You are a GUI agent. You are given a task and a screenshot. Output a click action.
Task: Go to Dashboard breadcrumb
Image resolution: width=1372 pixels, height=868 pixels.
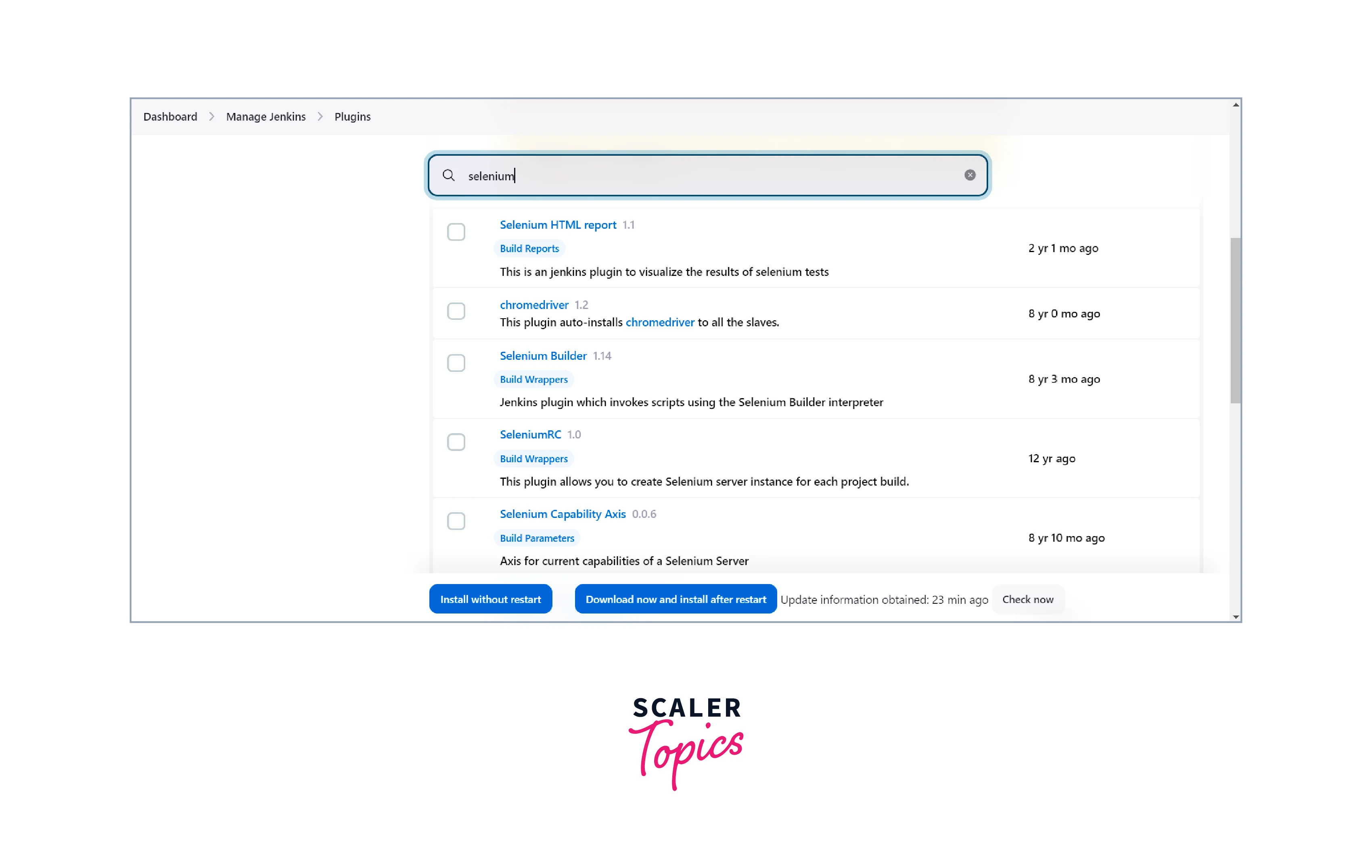pyautogui.click(x=170, y=117)
